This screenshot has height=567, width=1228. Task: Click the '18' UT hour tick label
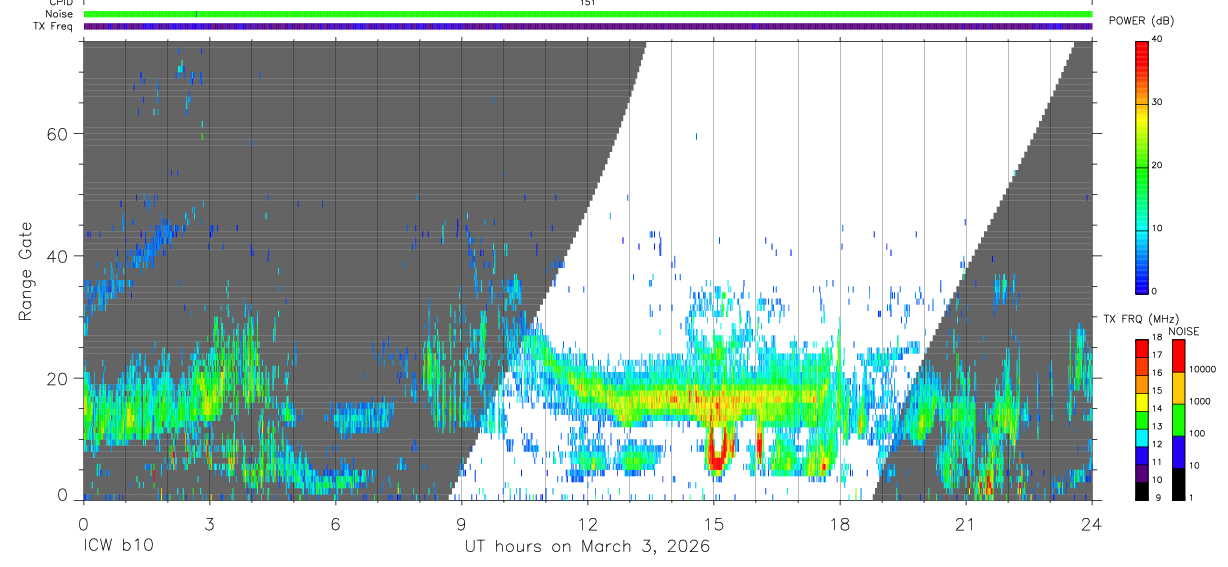840,523
